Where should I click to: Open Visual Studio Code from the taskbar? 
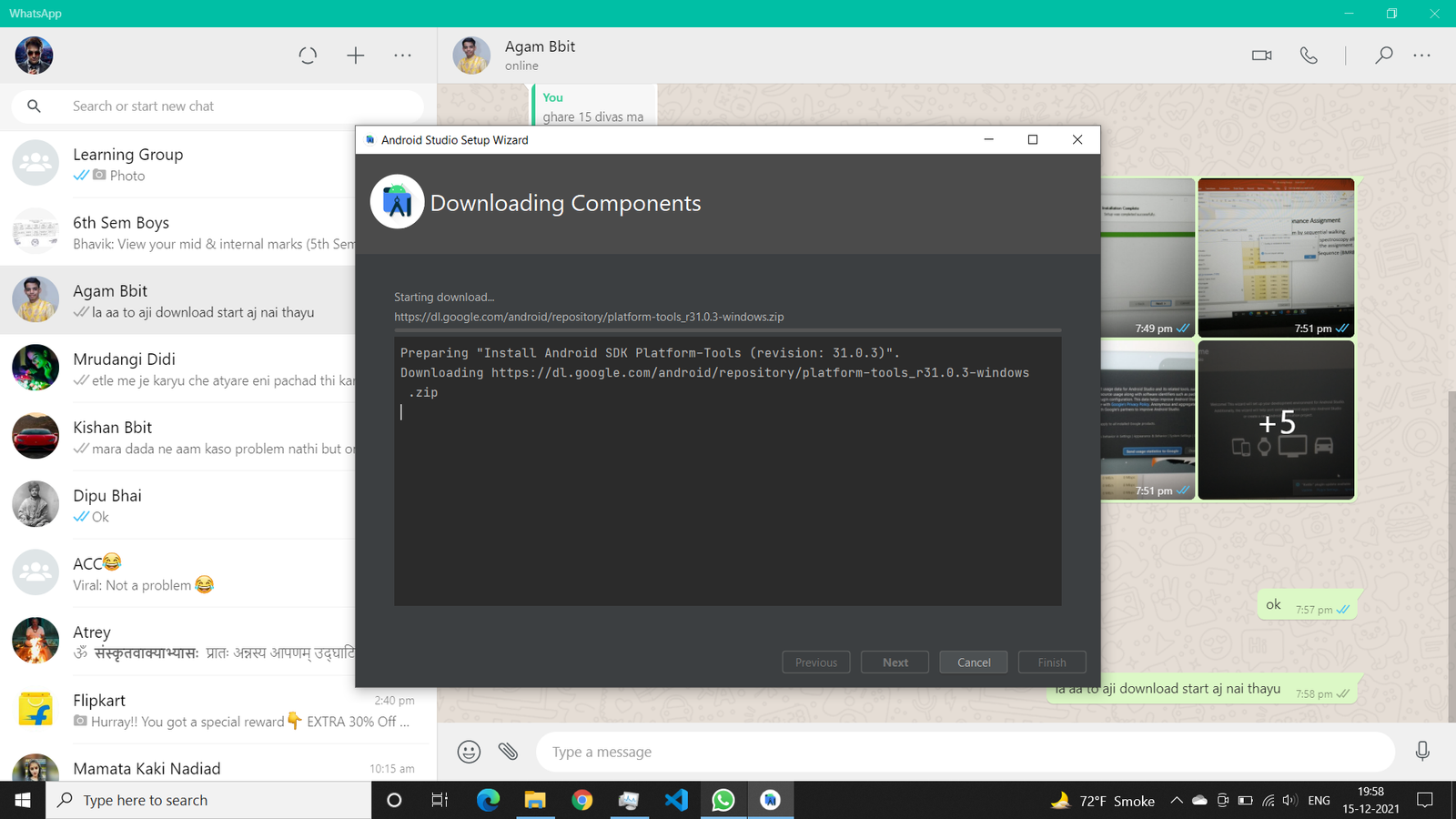point(676,801)
